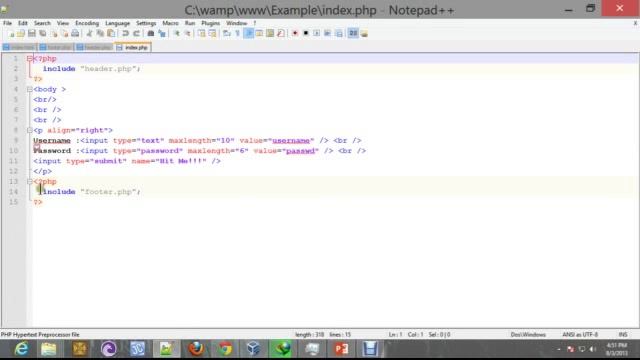The width and height of the screenshot is (640, 360).
Task: Click "PHP Hypertext Preprocessor file" status text
Action: [40, 335]
